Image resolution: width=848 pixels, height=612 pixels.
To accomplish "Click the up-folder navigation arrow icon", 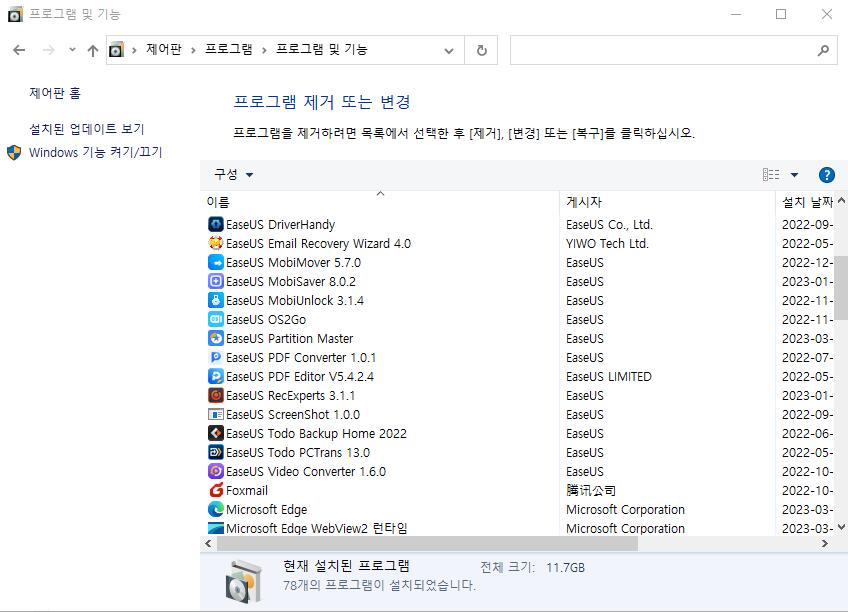I will pyautogui.click(x=92, y=50).
